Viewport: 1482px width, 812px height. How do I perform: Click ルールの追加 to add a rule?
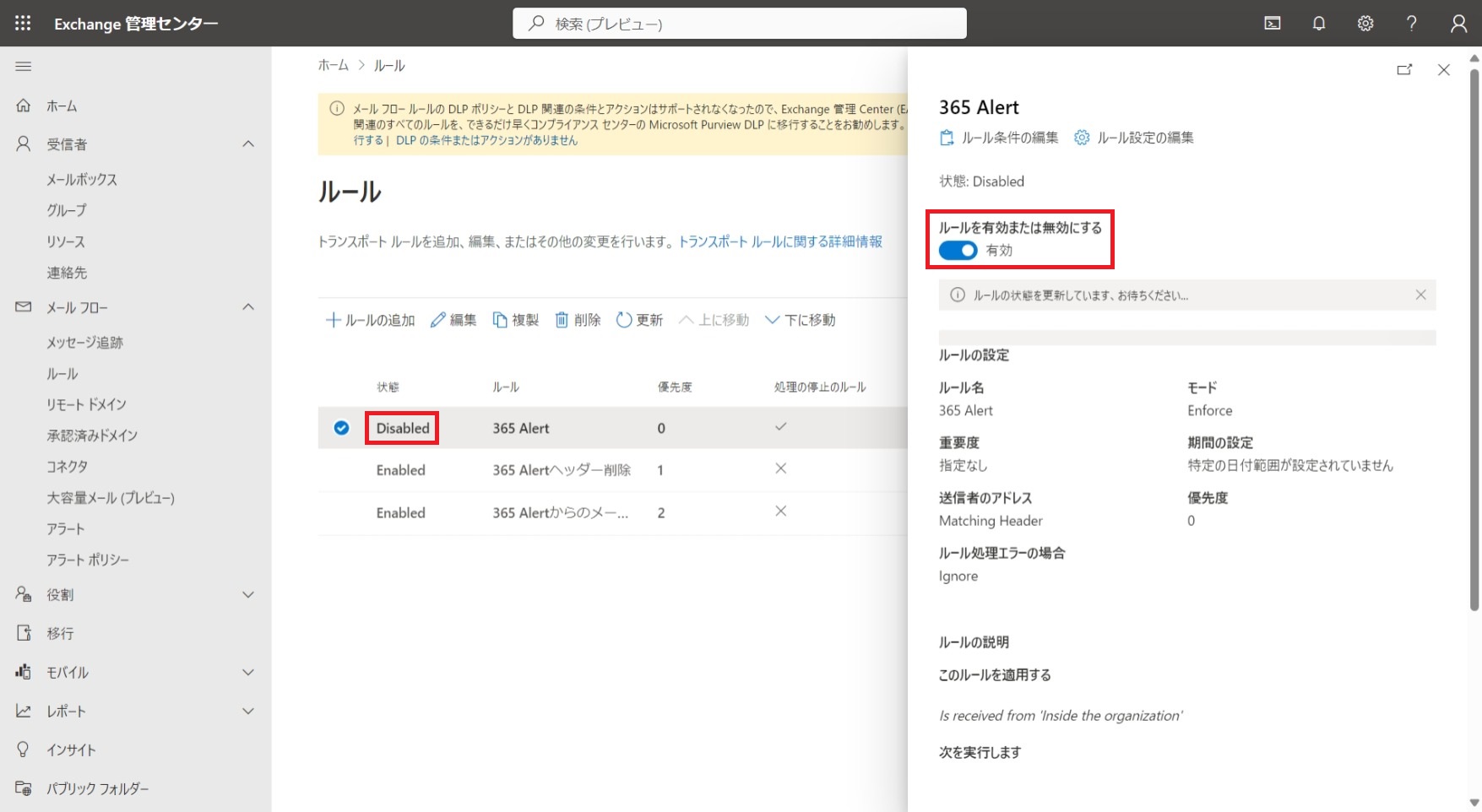point(371,320)
